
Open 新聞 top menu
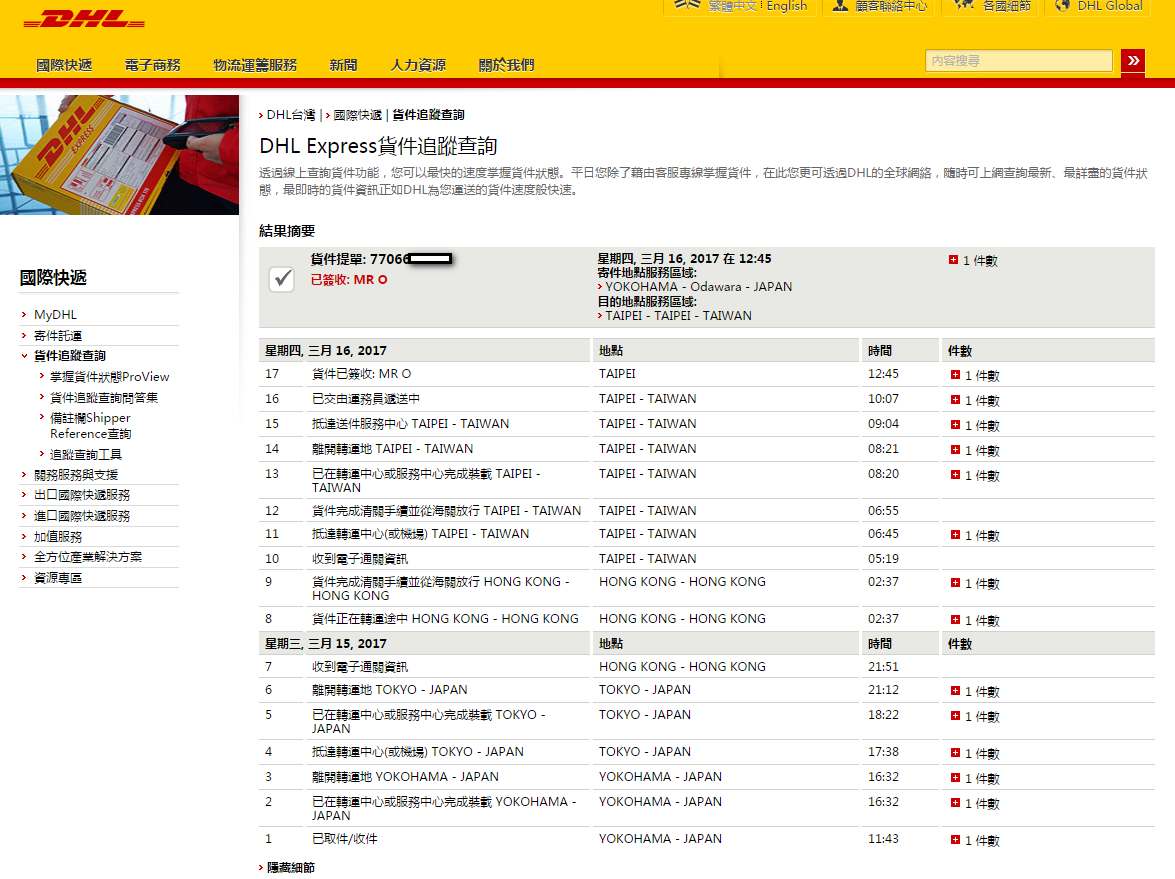point(343,65)
